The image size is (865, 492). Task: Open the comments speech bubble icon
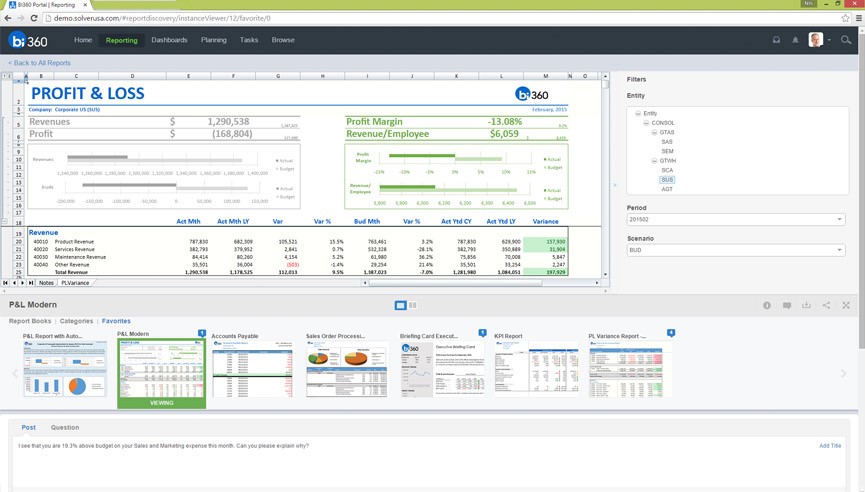(787, 305)
